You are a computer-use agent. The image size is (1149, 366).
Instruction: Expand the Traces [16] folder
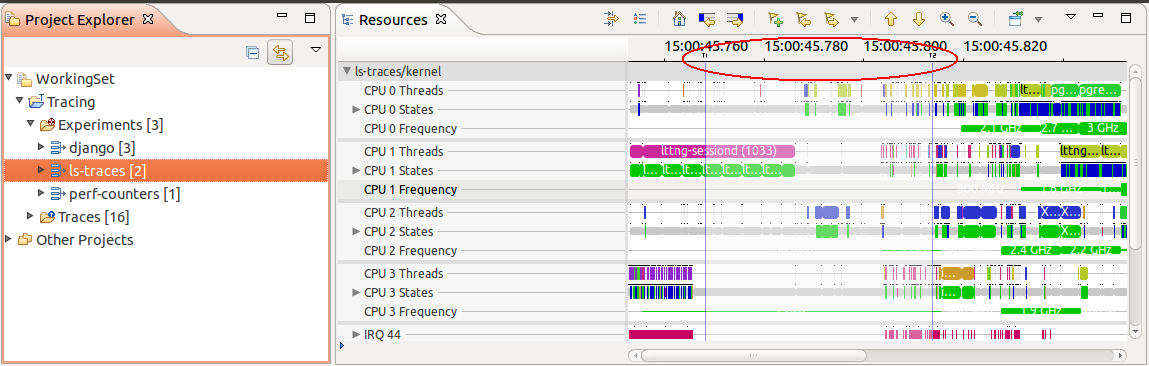[x=30, y=216]
